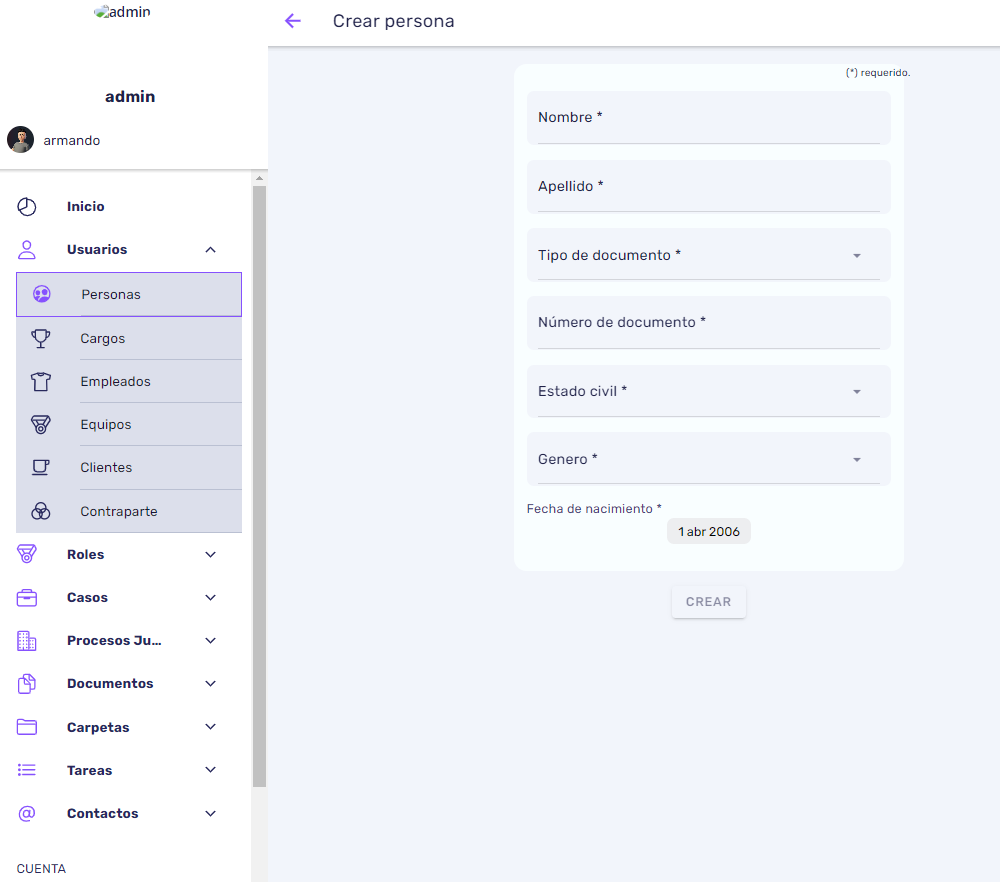Click the Usuarios person icon
The width and height of the screenshot is (1000, 882).
pos(27,249)
